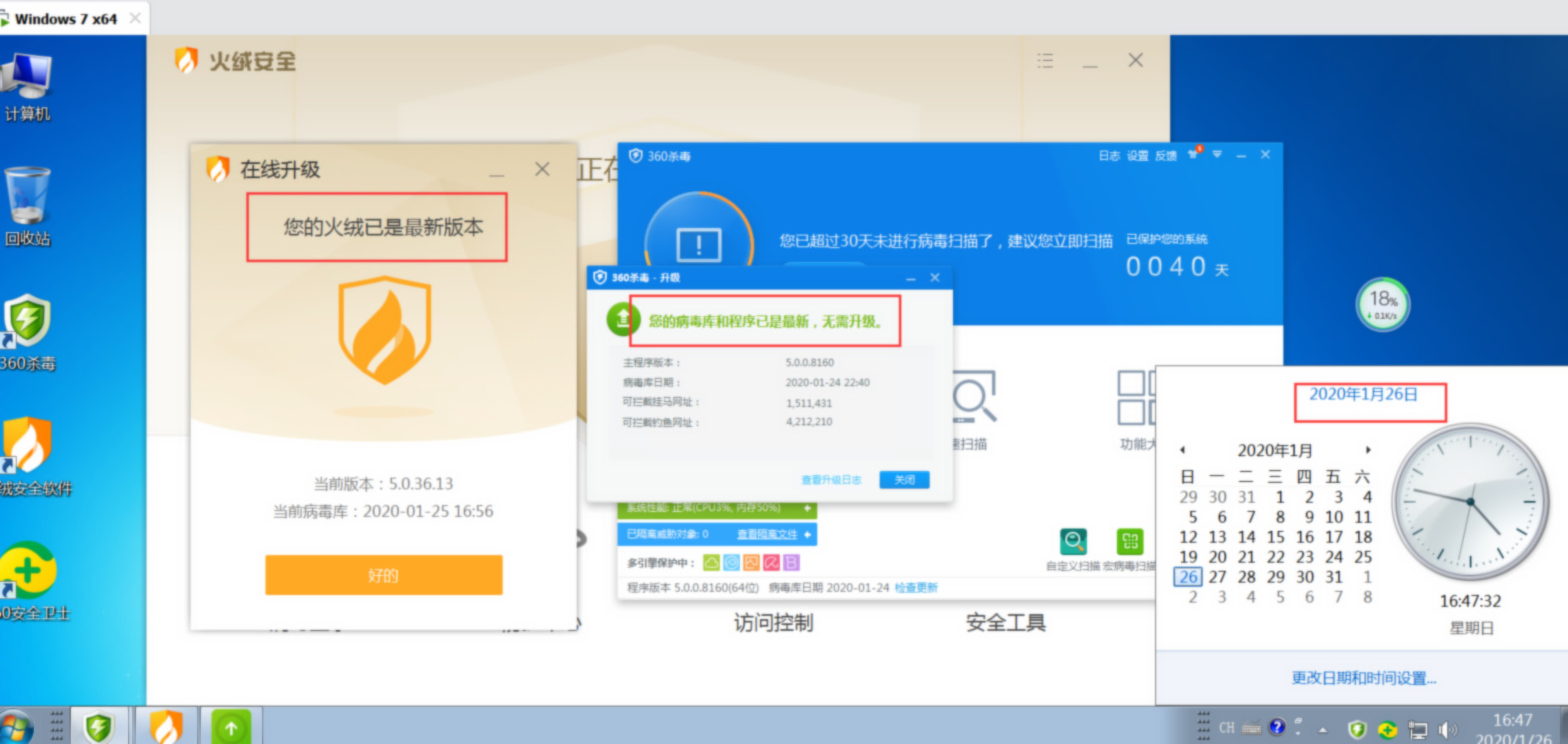This screenshot has height=744, width=1568.
Task: Click the CH language indicator
Action: point(1227,727)
